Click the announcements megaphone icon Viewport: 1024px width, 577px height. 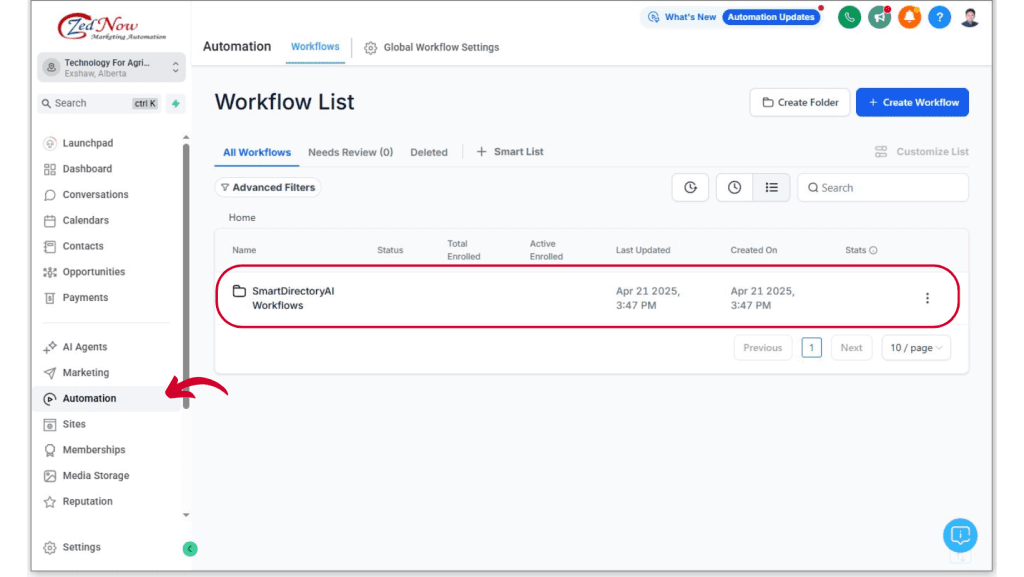tap(879, 17)
